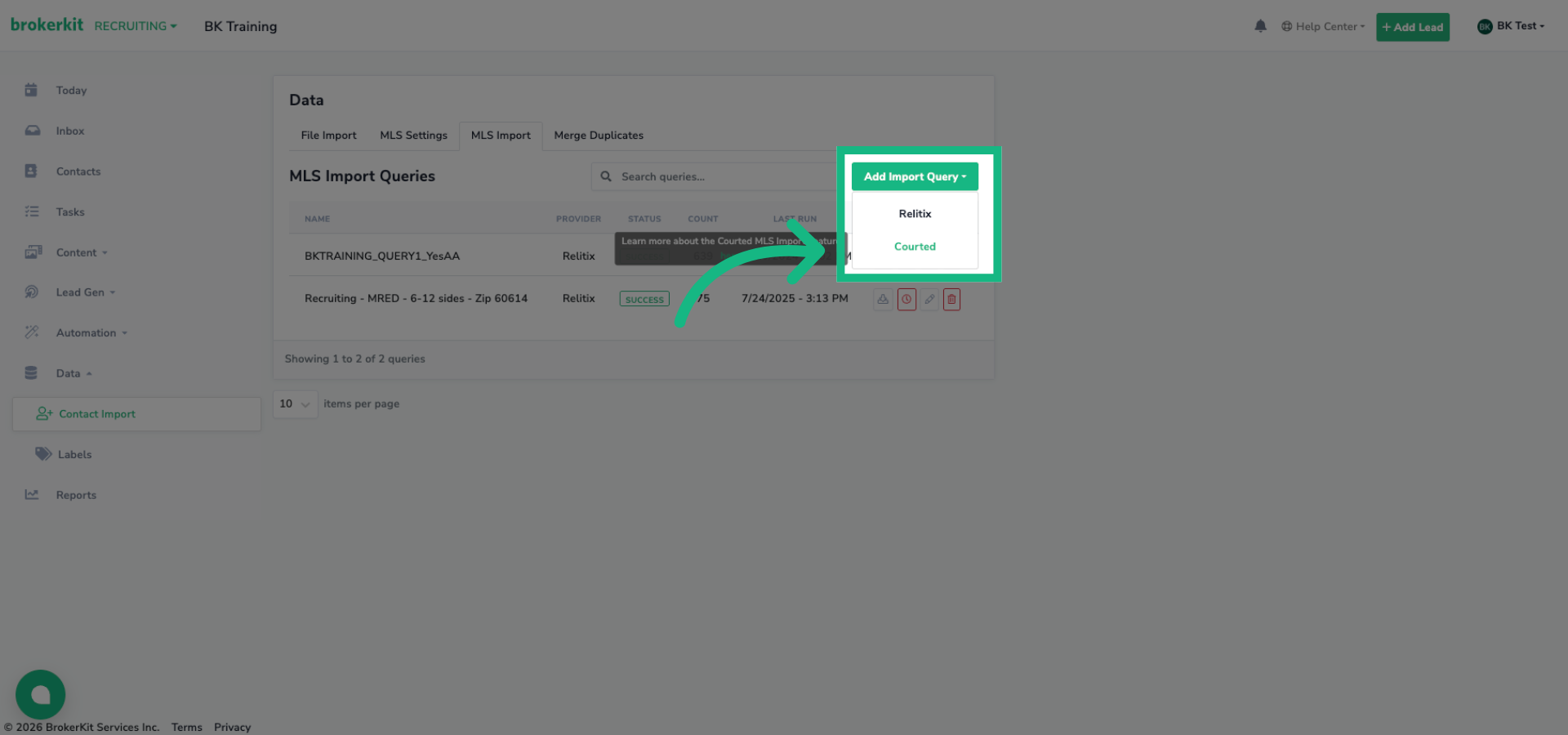This screenshot has width=1568, height=735.
Task: Toggle the Add Import Query dropdown
Action: (x=915, y=176)
